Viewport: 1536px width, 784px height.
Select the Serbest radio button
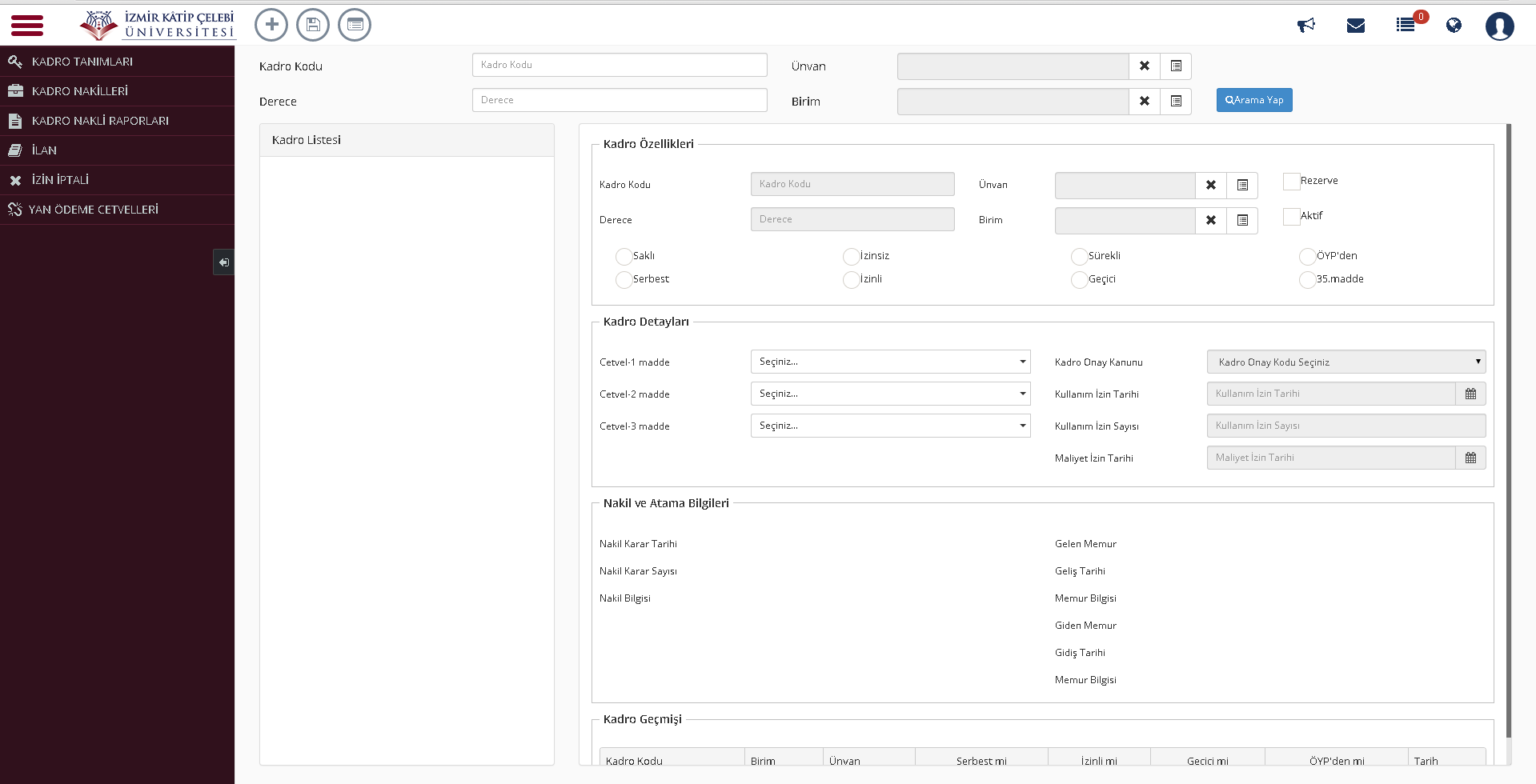[624, 280]
